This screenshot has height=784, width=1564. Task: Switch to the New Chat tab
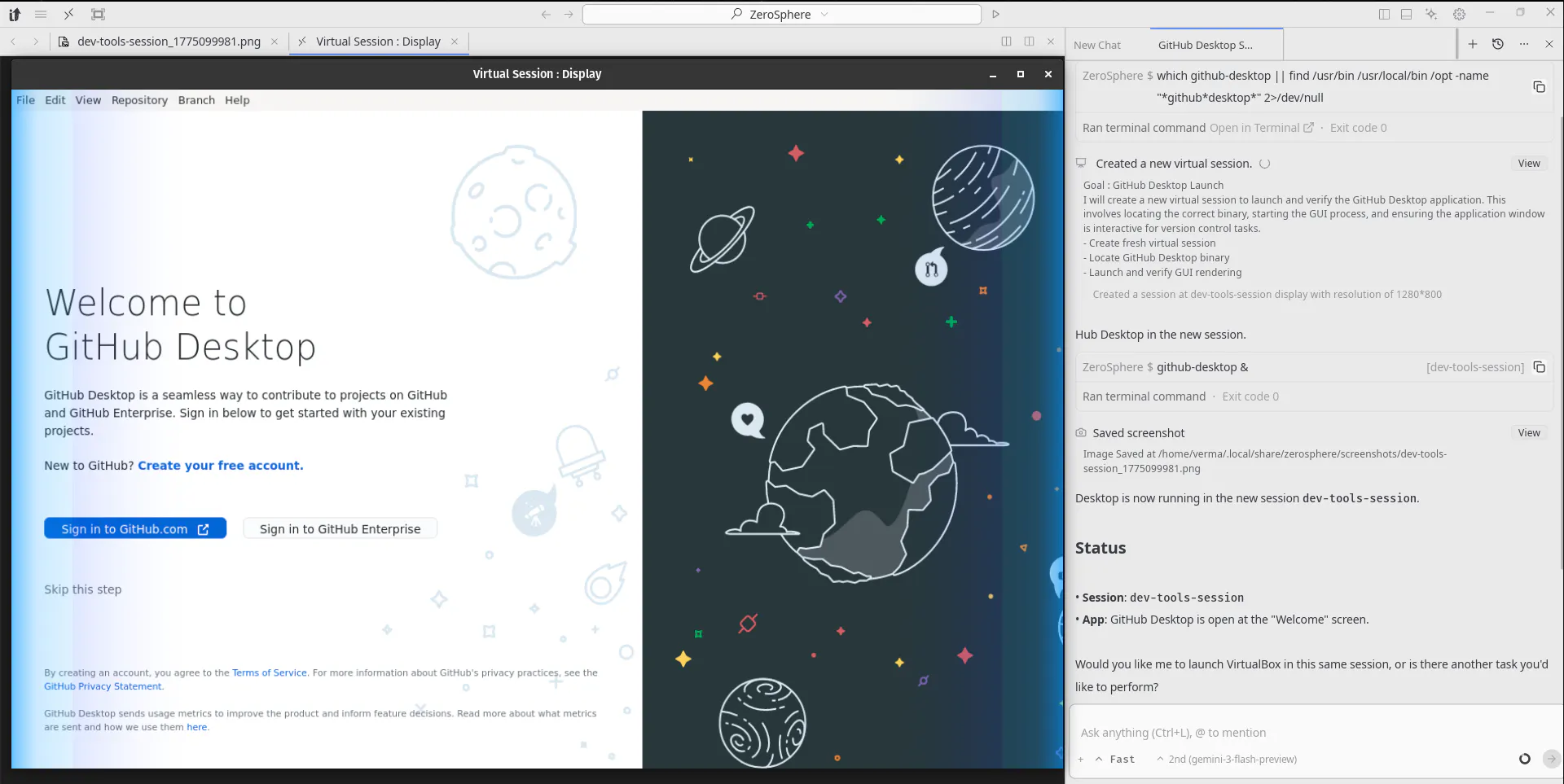(1096, 45)
